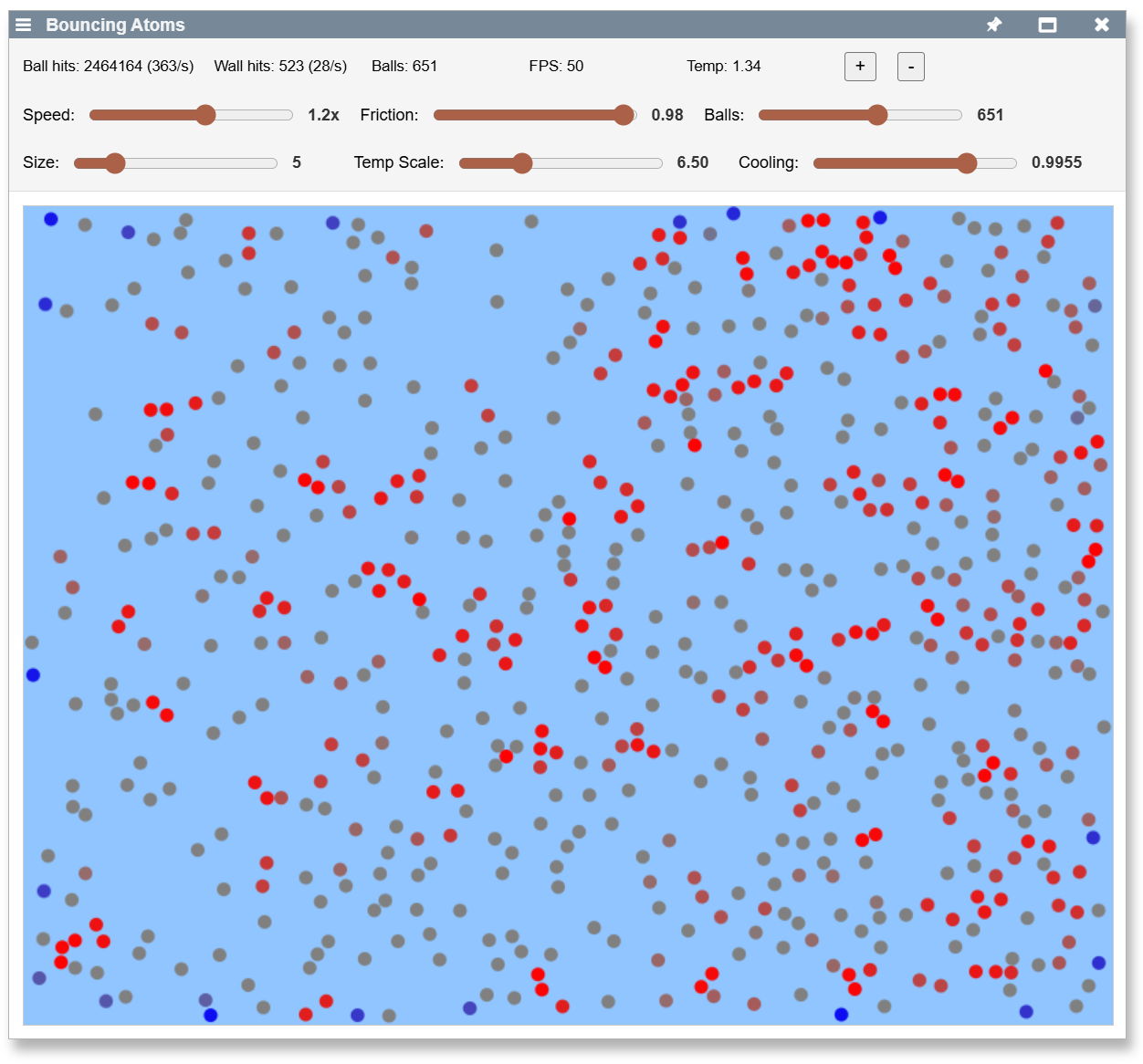Click the Temp: 1.34 readout
The image size is (1143, 1064).
[723, 67]
